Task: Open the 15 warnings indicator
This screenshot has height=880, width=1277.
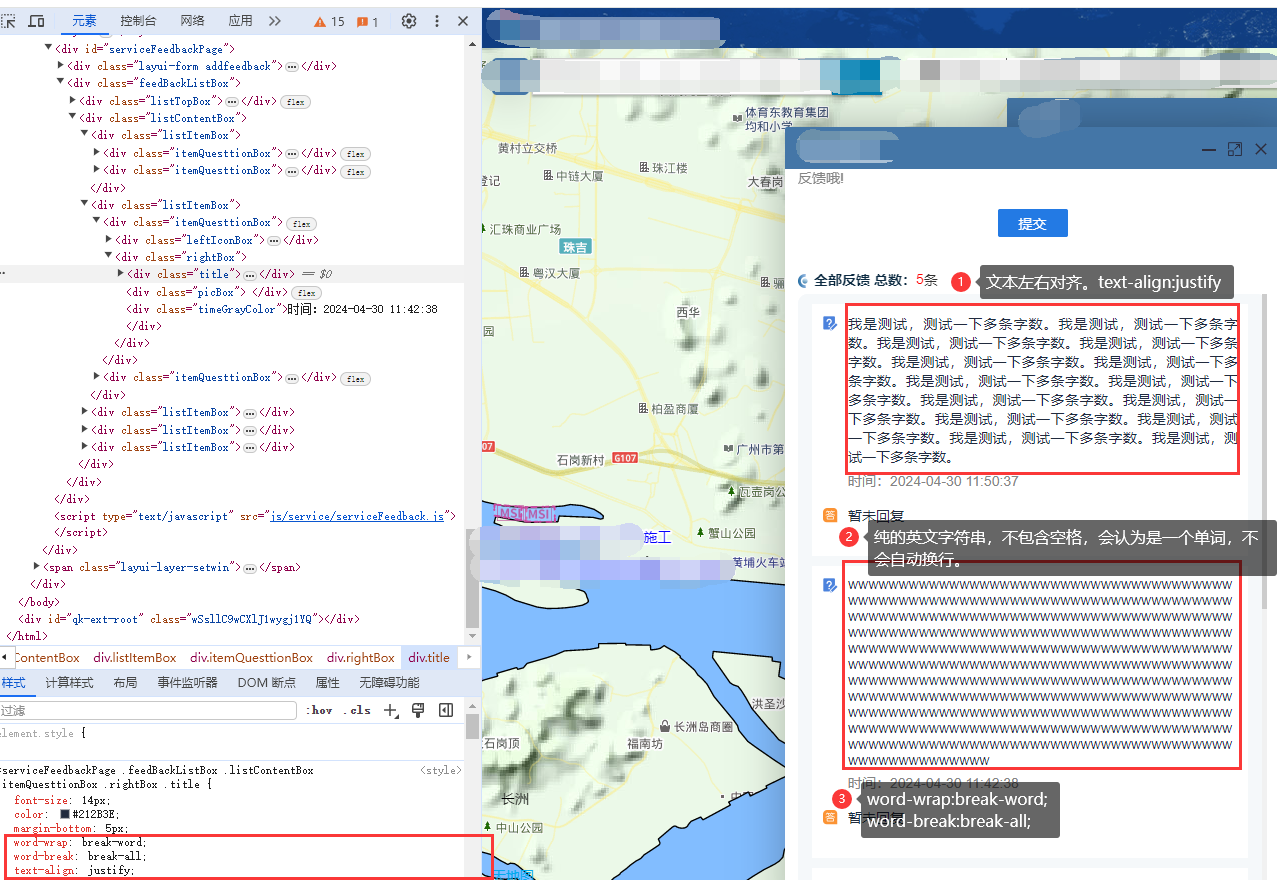Action: [x=329, y=21]
